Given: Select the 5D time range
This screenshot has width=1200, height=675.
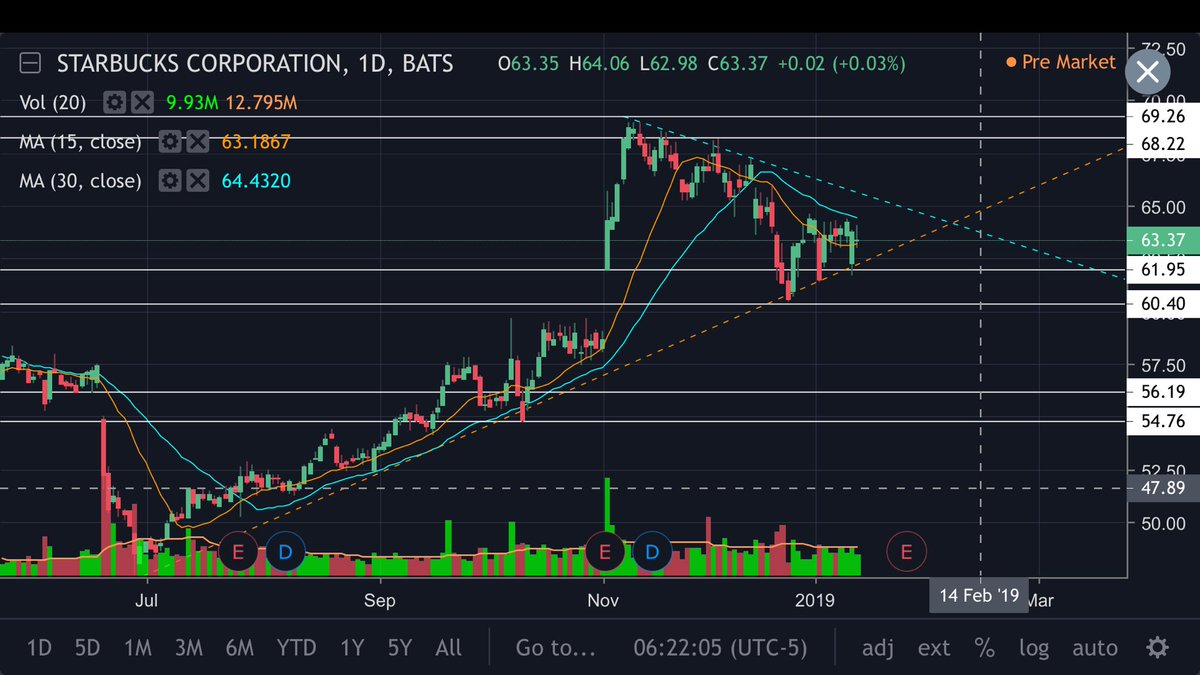Looking at the screenshot, I should [x=87, y=648].
